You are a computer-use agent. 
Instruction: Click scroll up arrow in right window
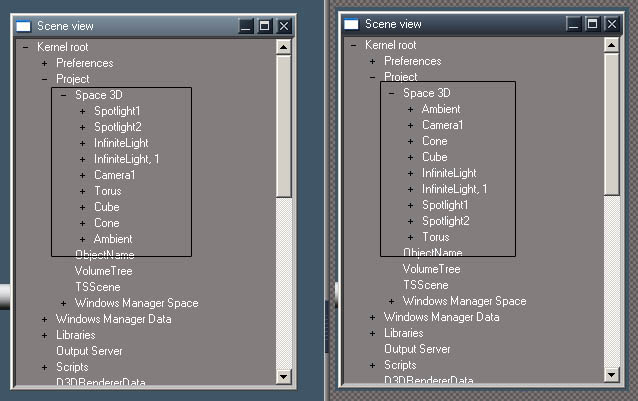(611, 45)
